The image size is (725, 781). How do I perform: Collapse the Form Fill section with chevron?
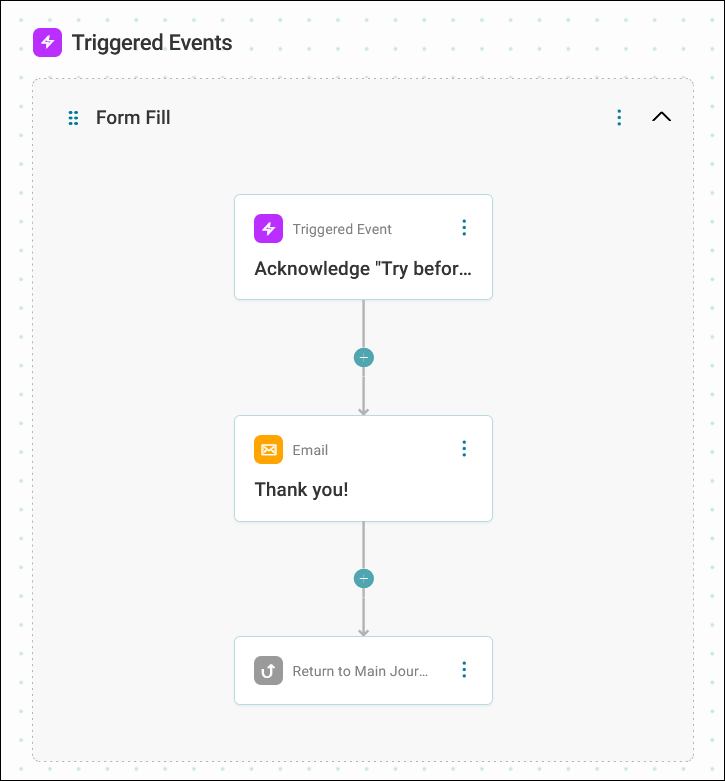point(661,117)
